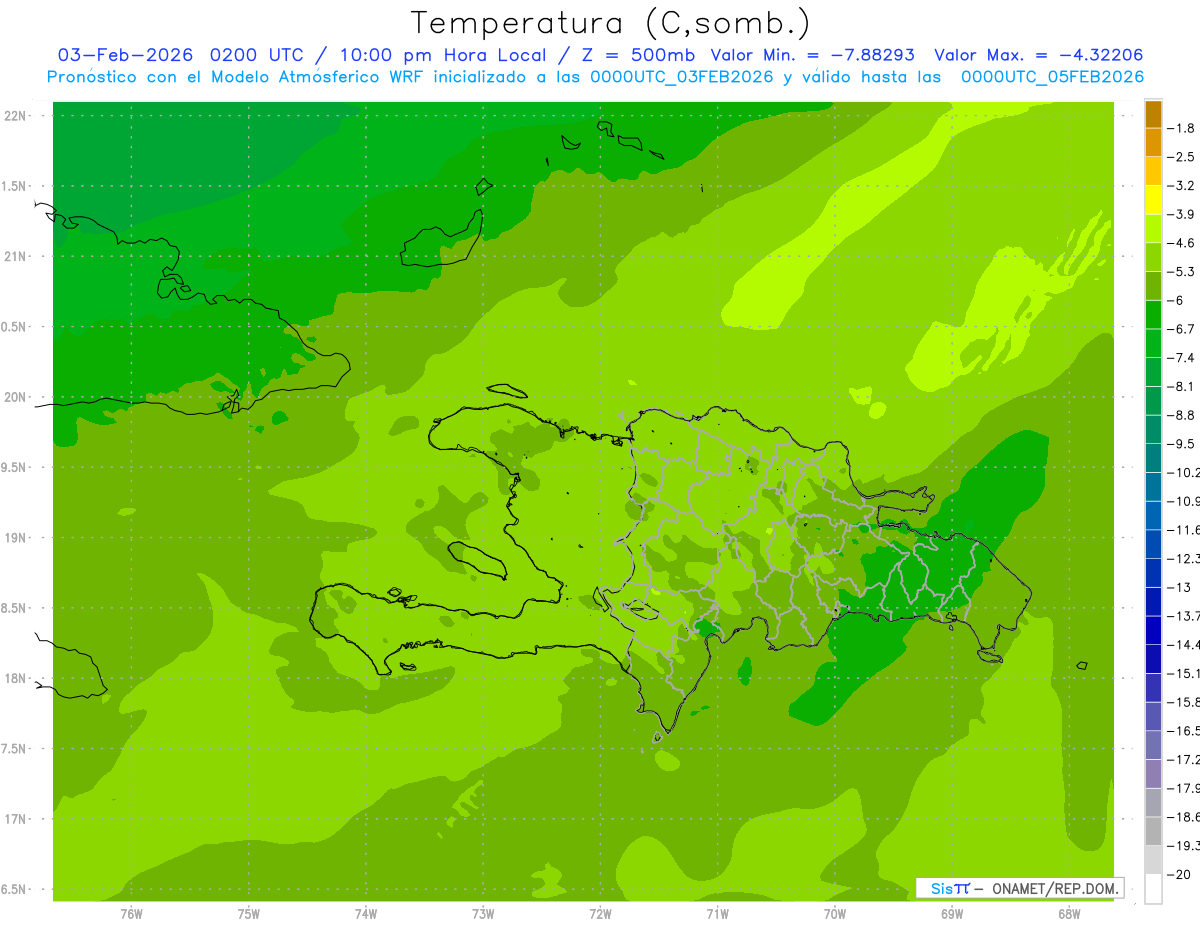
Task: Click the 74W longitude label
Action: tap(366, 914)
